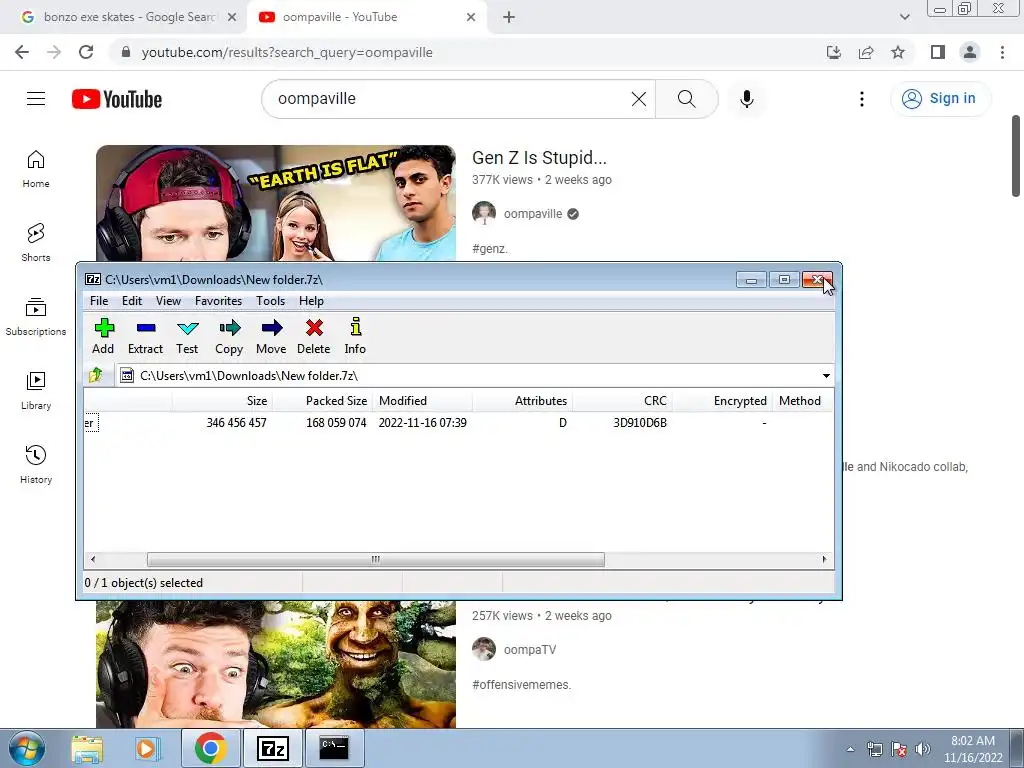Click the 7-Zip scrollbar right arrow

tap(824, 560)
